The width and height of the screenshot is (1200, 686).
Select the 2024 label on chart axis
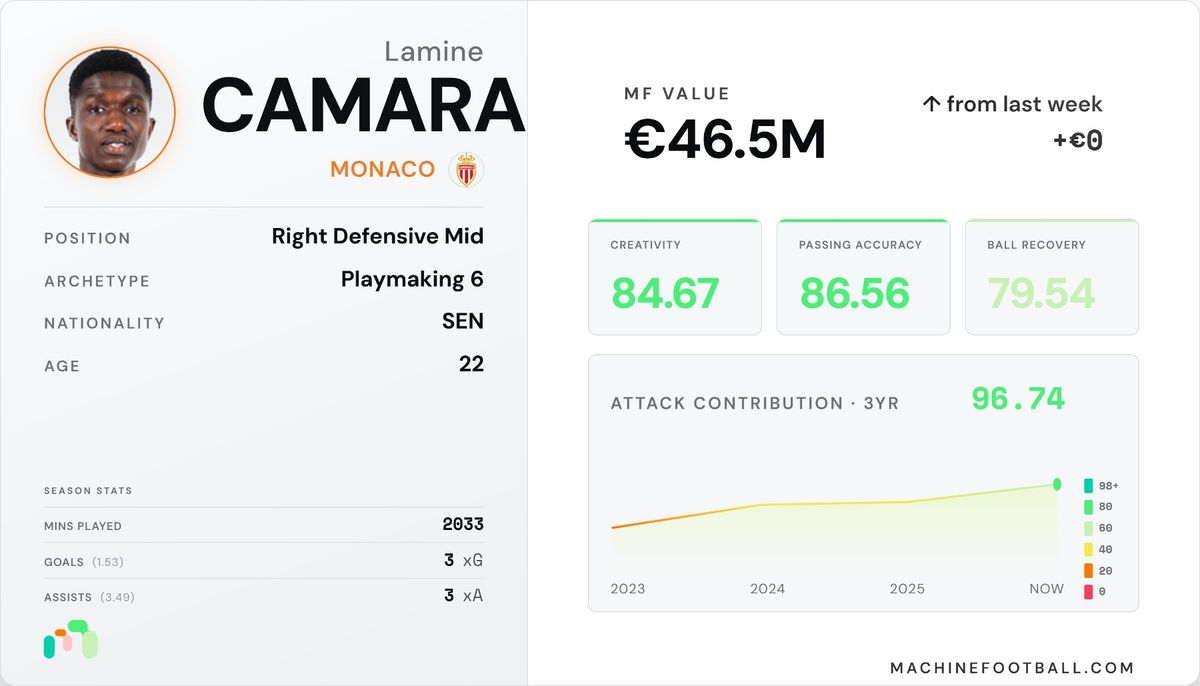point(768,589)
